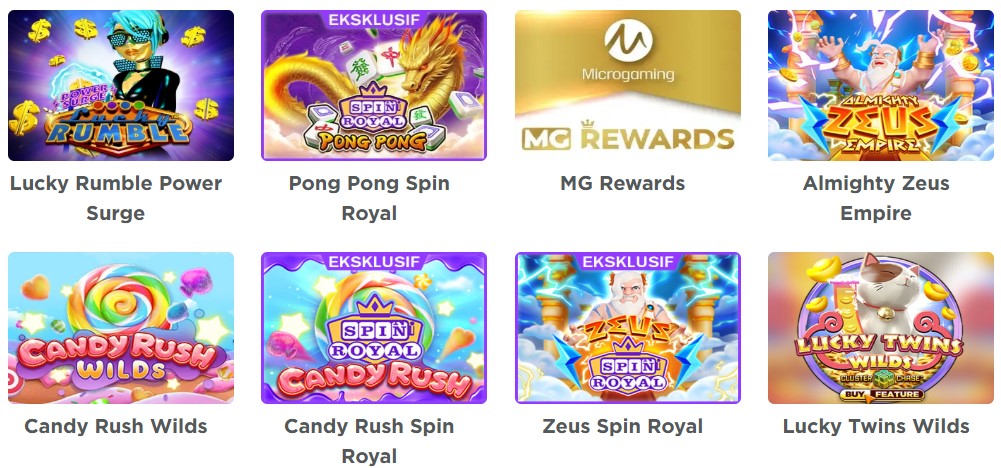Select the MG Rewards golden banner image

[x=628, y=85]
